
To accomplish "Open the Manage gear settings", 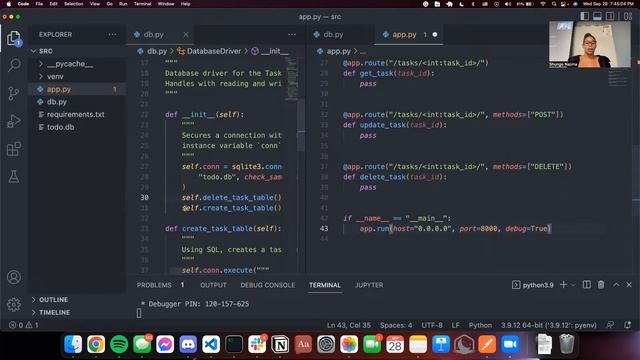I will (x=14, y=304).
